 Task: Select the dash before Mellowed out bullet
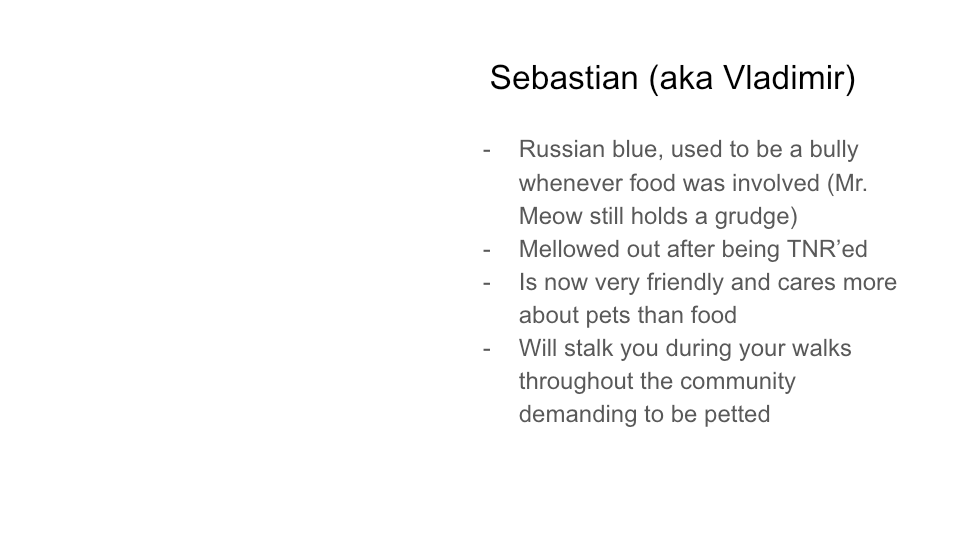point(487,250)
